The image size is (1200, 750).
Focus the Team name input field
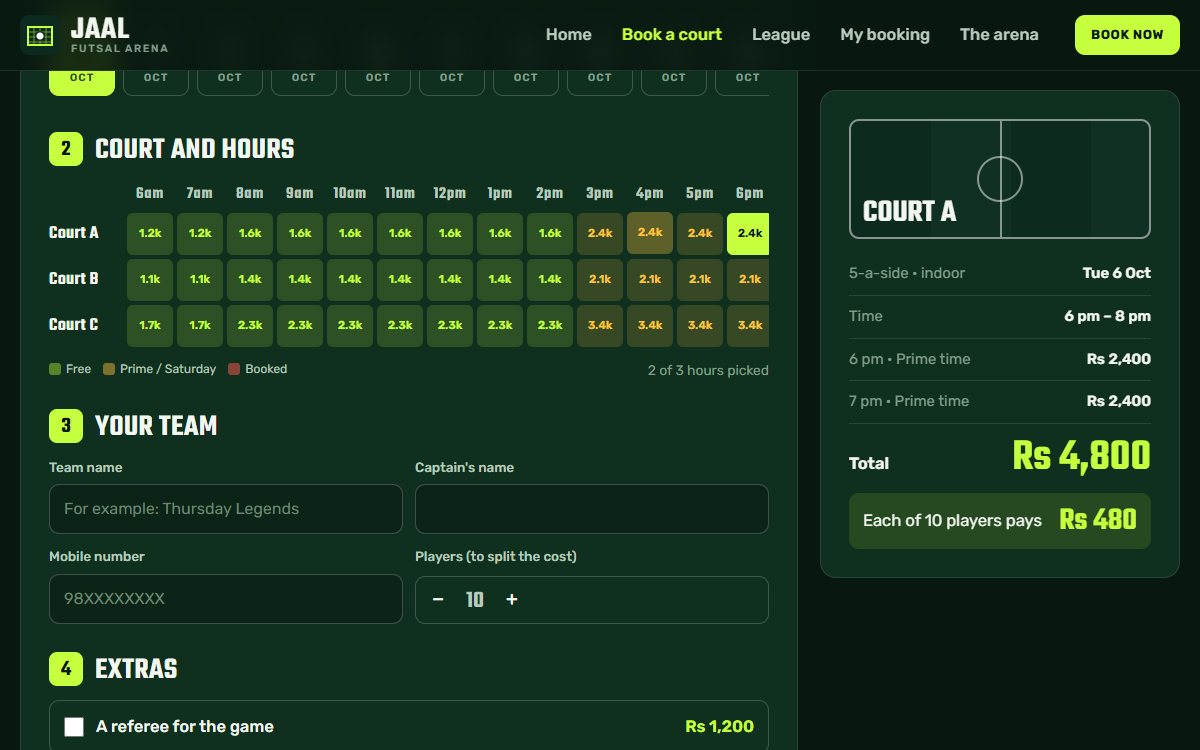coord(226,509)
